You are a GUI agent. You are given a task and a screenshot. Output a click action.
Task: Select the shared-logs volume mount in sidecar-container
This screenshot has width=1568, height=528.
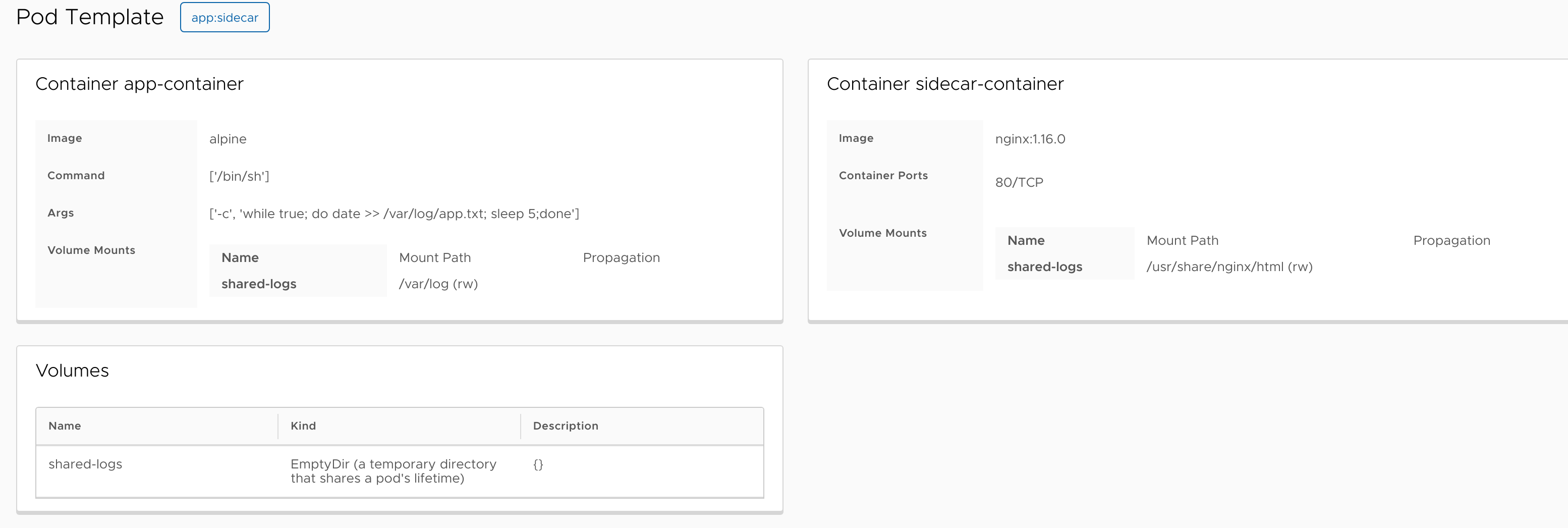tap(1044, 266)
